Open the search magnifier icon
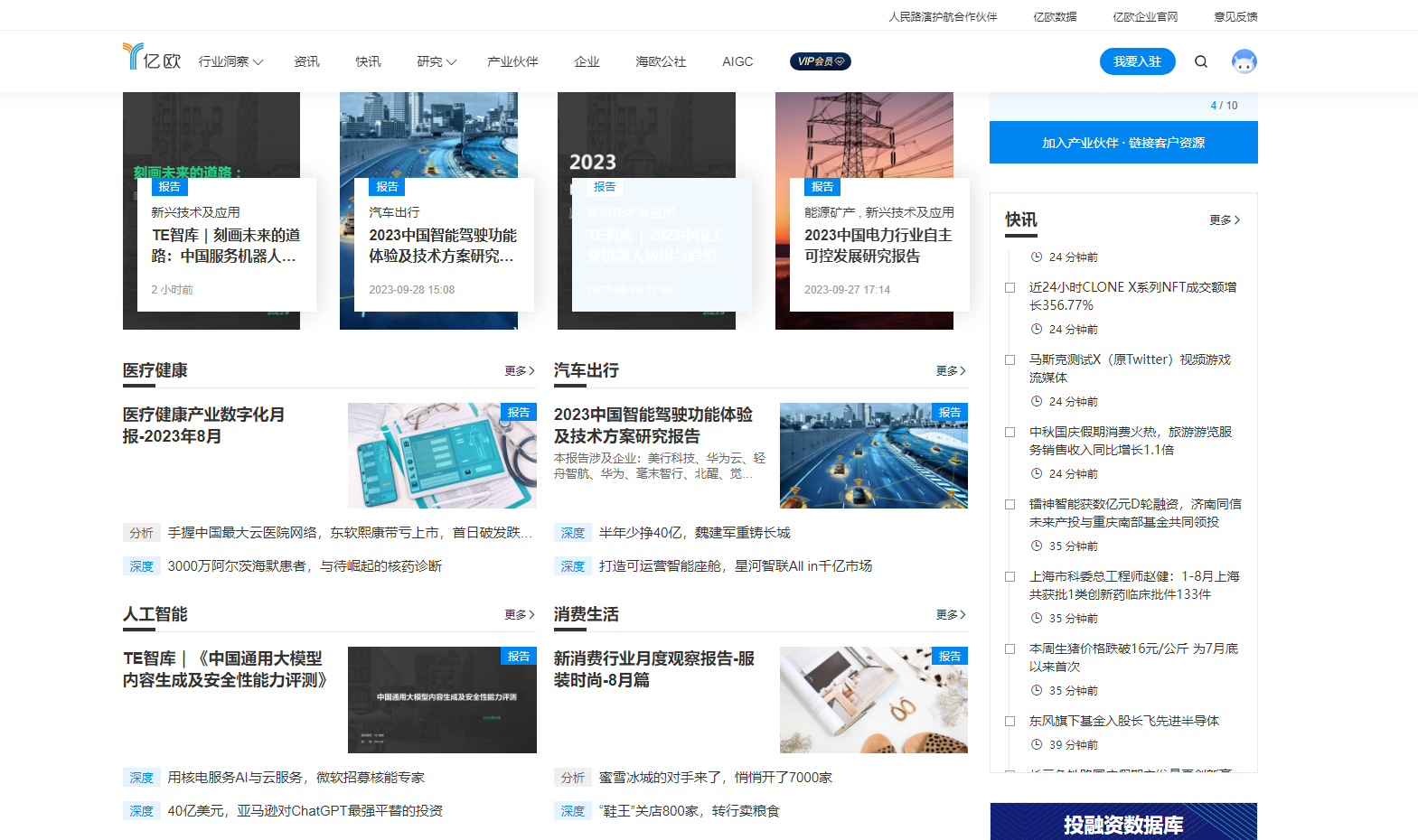 pyautogui.click(x=1201, y=61)
